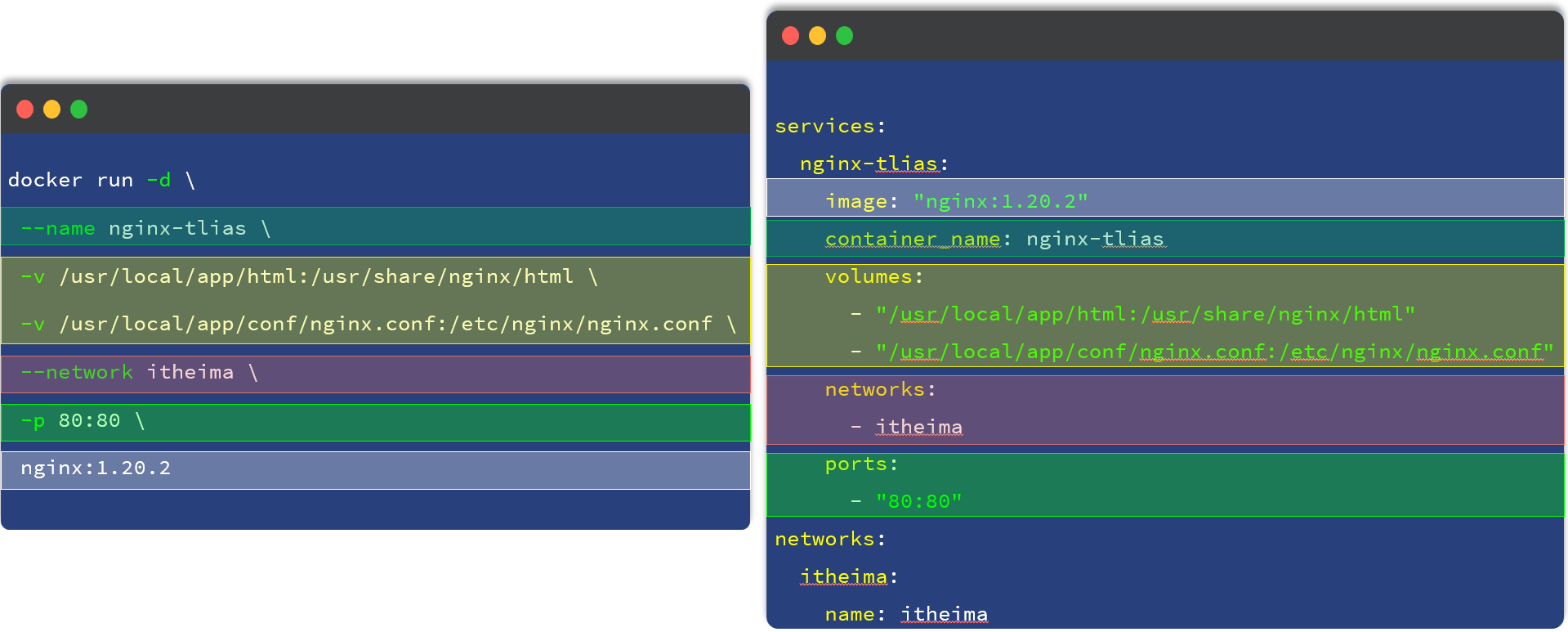Click the 'name: itheima' line
The width and height of the screenshot is (1568, 632).
tap(906, 614)
